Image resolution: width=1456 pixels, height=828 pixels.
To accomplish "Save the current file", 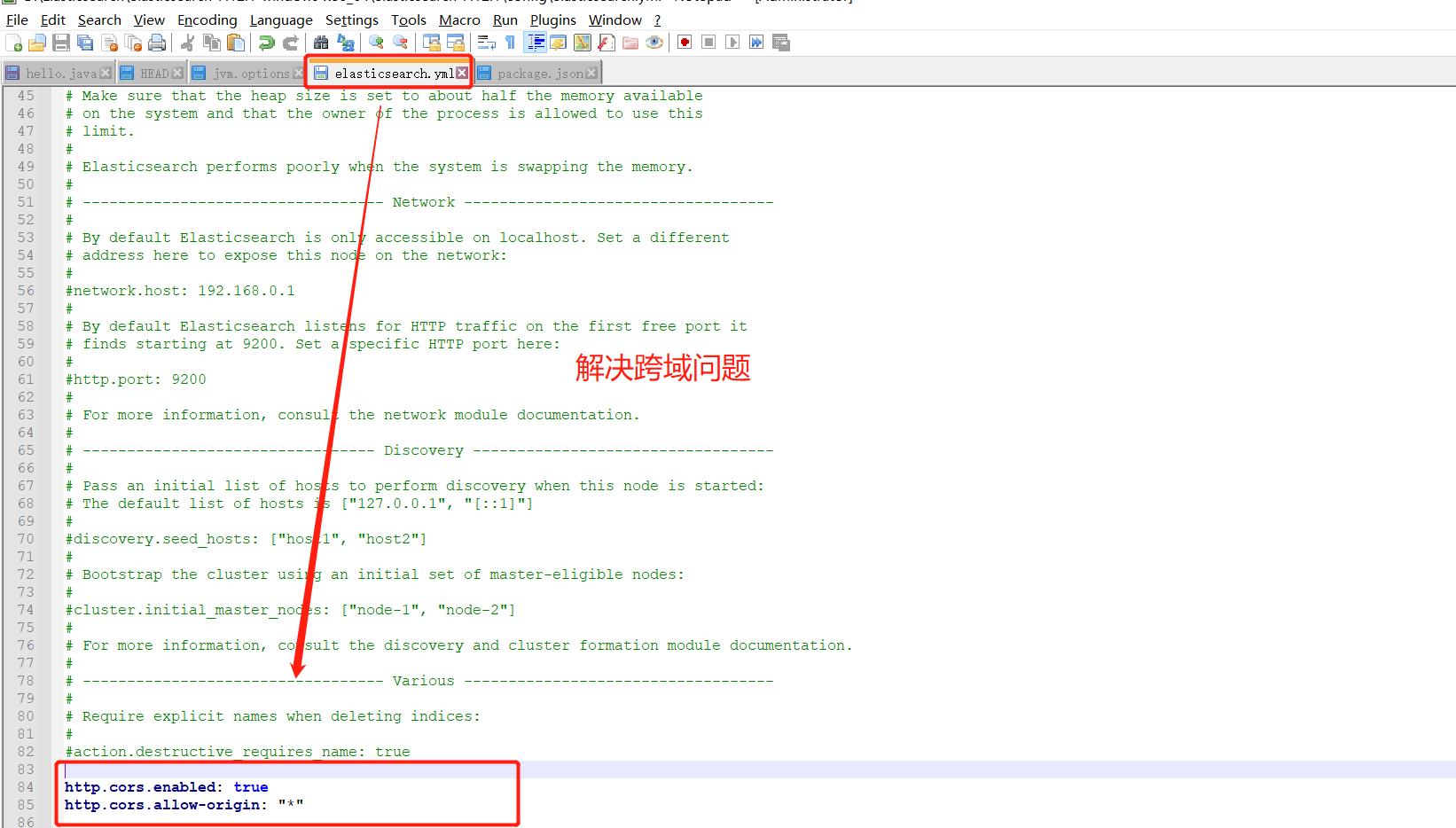I will tap(61, 43).
